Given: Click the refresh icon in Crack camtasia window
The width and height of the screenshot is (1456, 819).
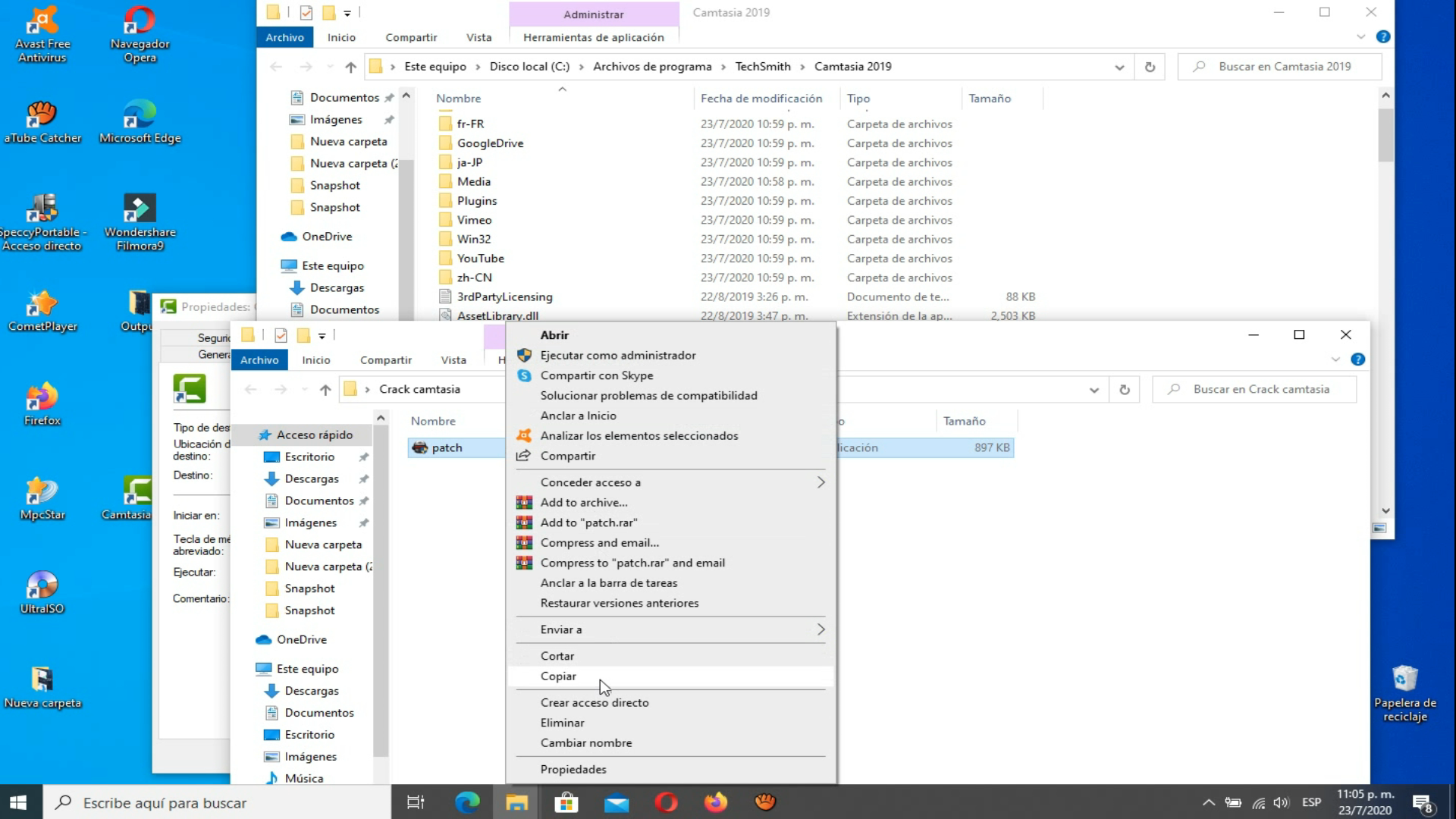Looking at the screenshot, I should tap(1124, 390).
